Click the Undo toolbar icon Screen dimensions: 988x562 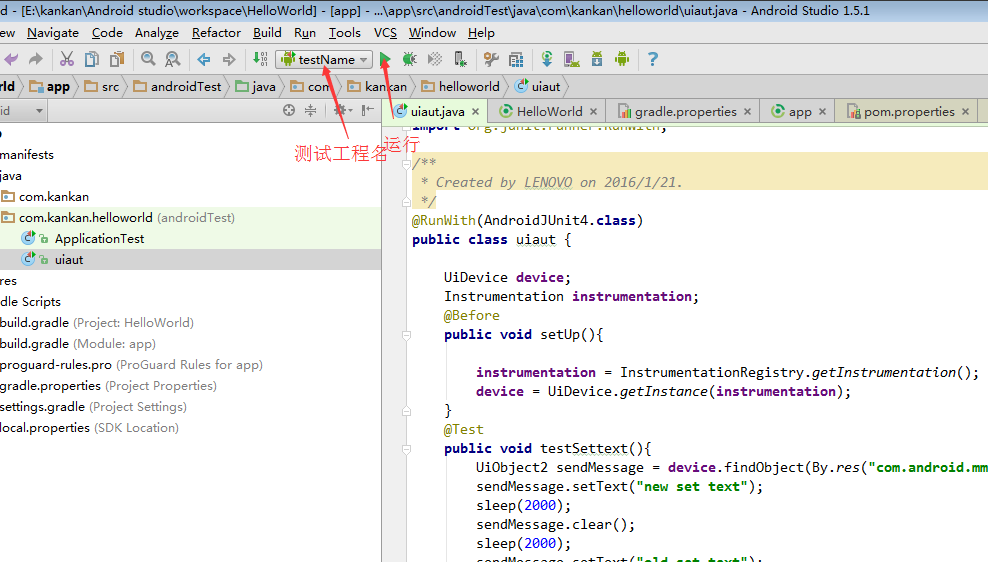pos(11,59)
